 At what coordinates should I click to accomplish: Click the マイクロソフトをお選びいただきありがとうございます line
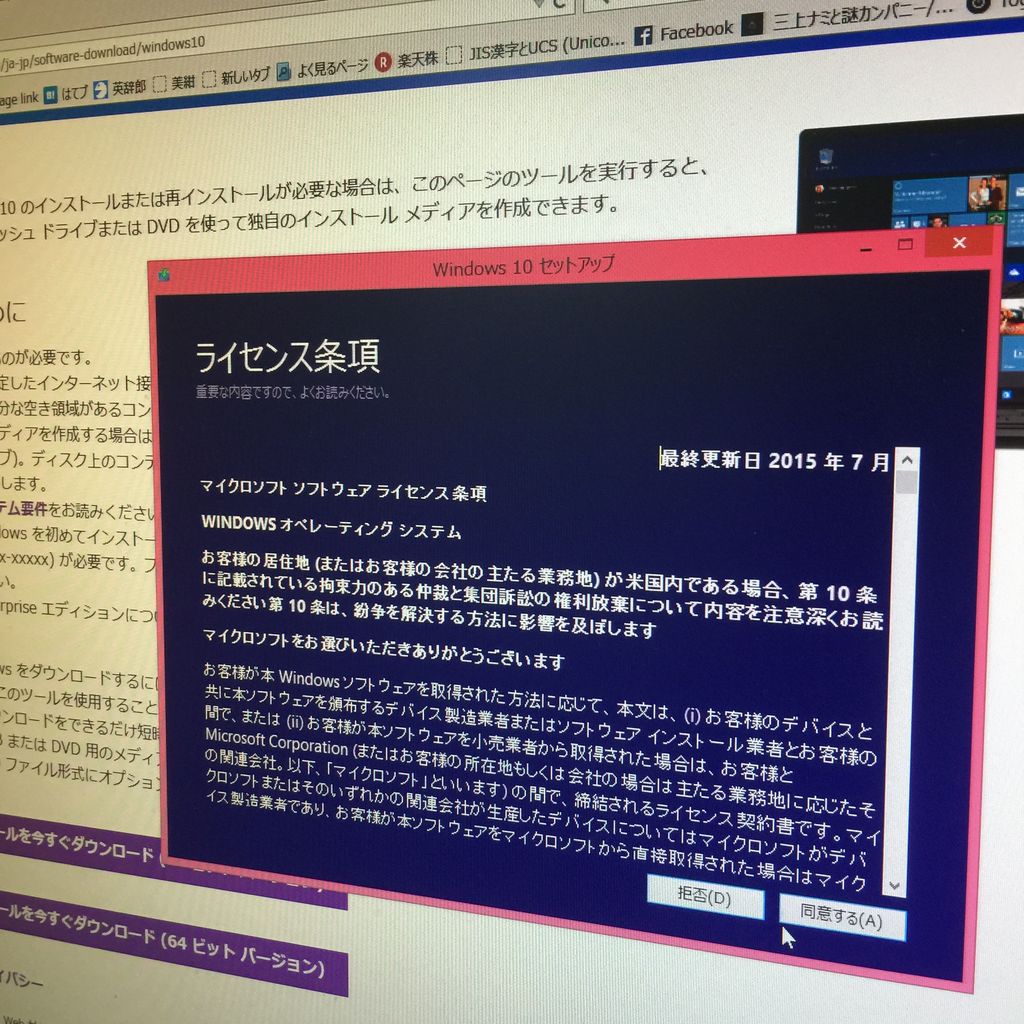(383, 648)
